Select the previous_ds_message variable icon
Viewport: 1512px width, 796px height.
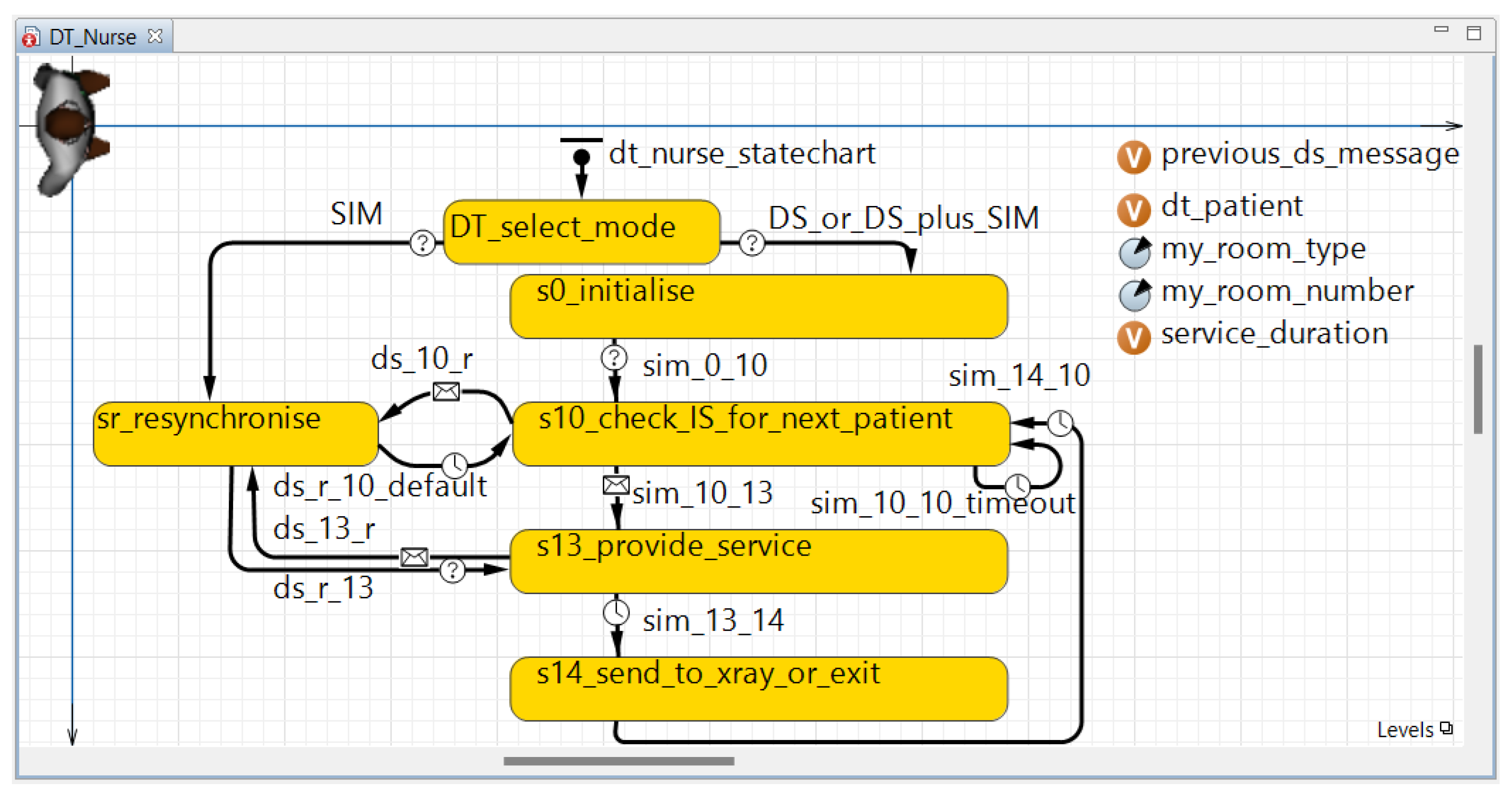click(1134, 157)
